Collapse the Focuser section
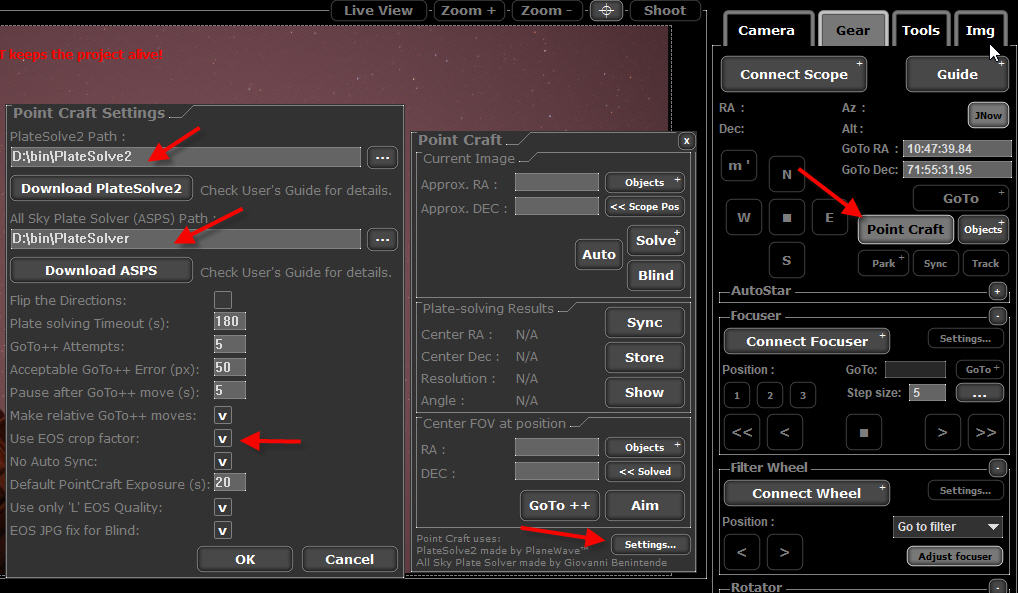 996,316
